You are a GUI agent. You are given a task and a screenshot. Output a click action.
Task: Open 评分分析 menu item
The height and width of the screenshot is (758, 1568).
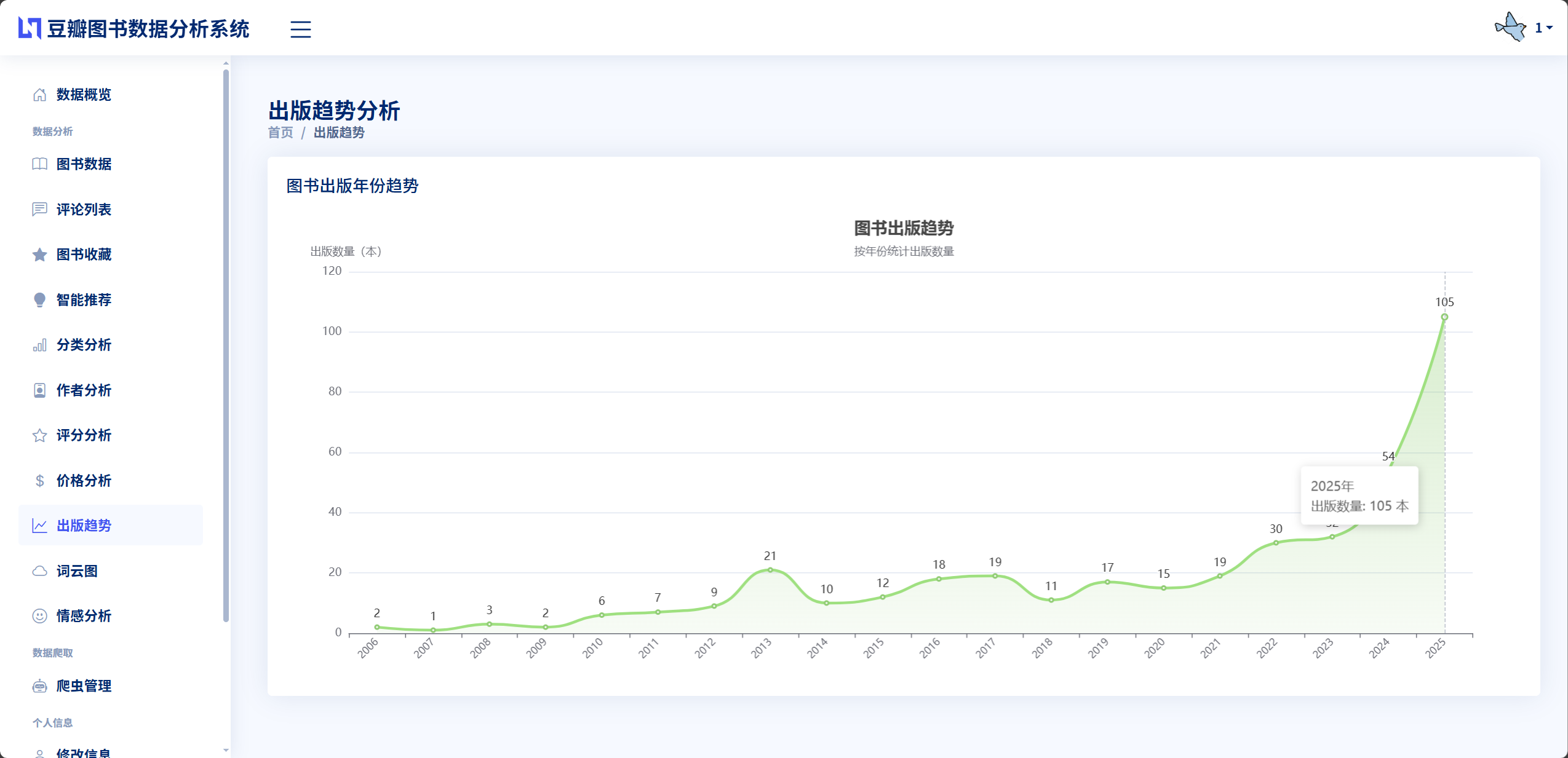coord(84,435)
